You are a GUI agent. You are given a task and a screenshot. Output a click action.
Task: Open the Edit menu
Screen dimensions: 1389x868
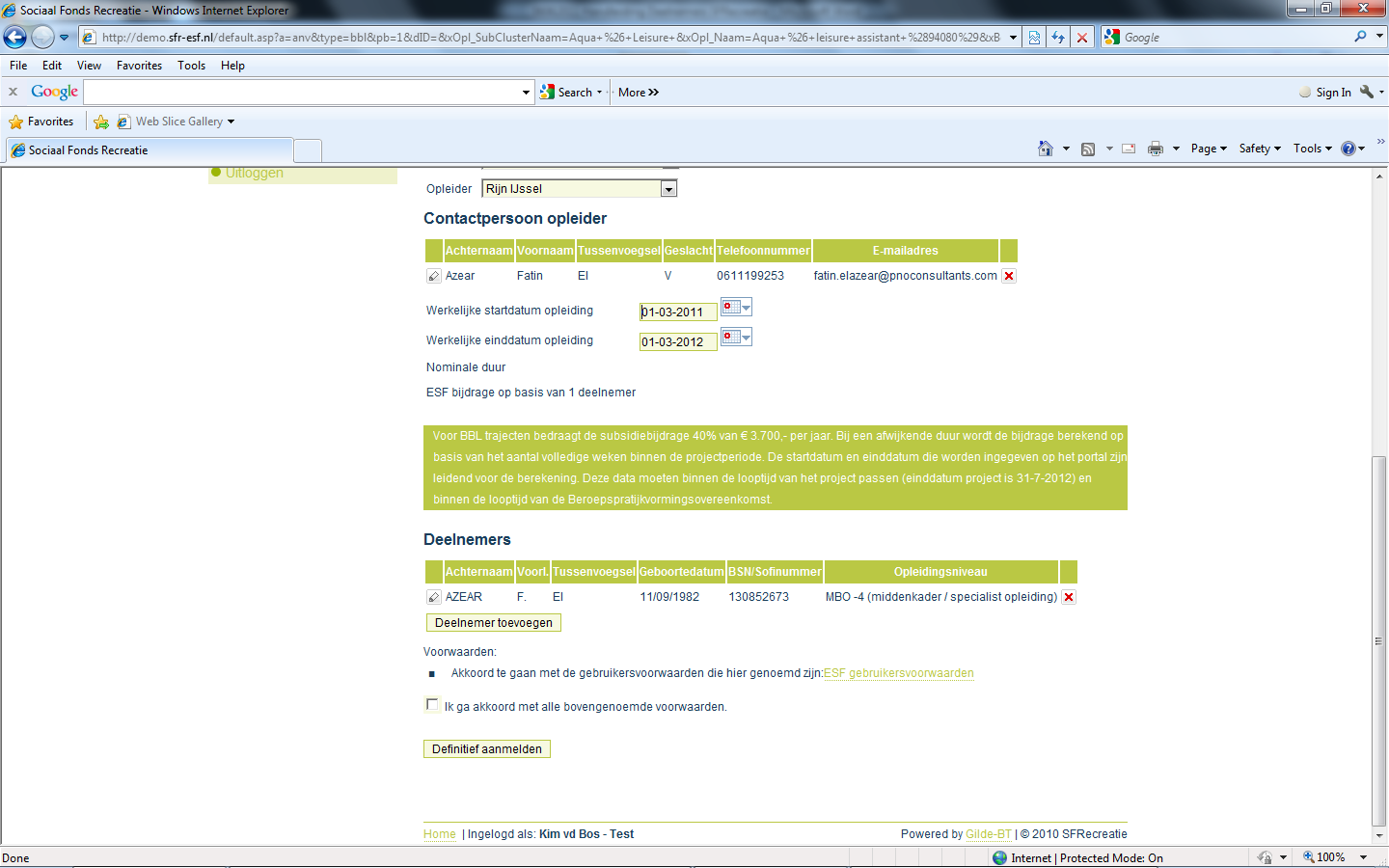pos(52,66)
